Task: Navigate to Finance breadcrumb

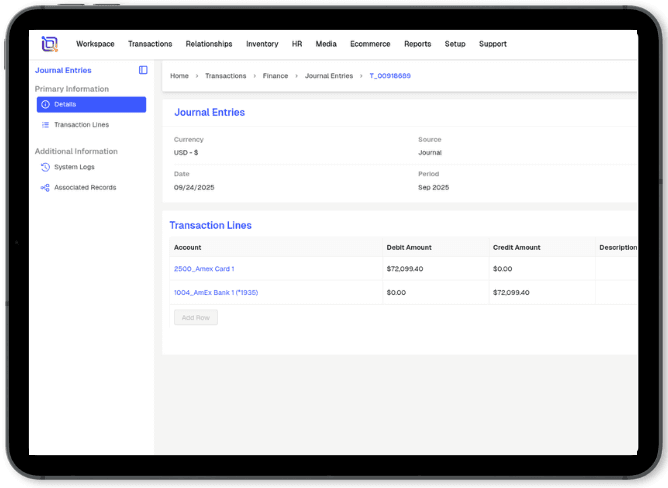Action: 275,76
